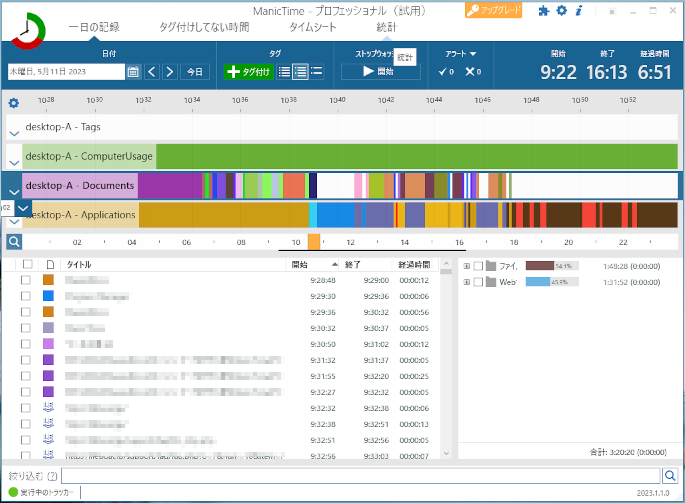The image size is (685, 503).
Task: Toggle the select-all checkbox in header
Action: 28,264
